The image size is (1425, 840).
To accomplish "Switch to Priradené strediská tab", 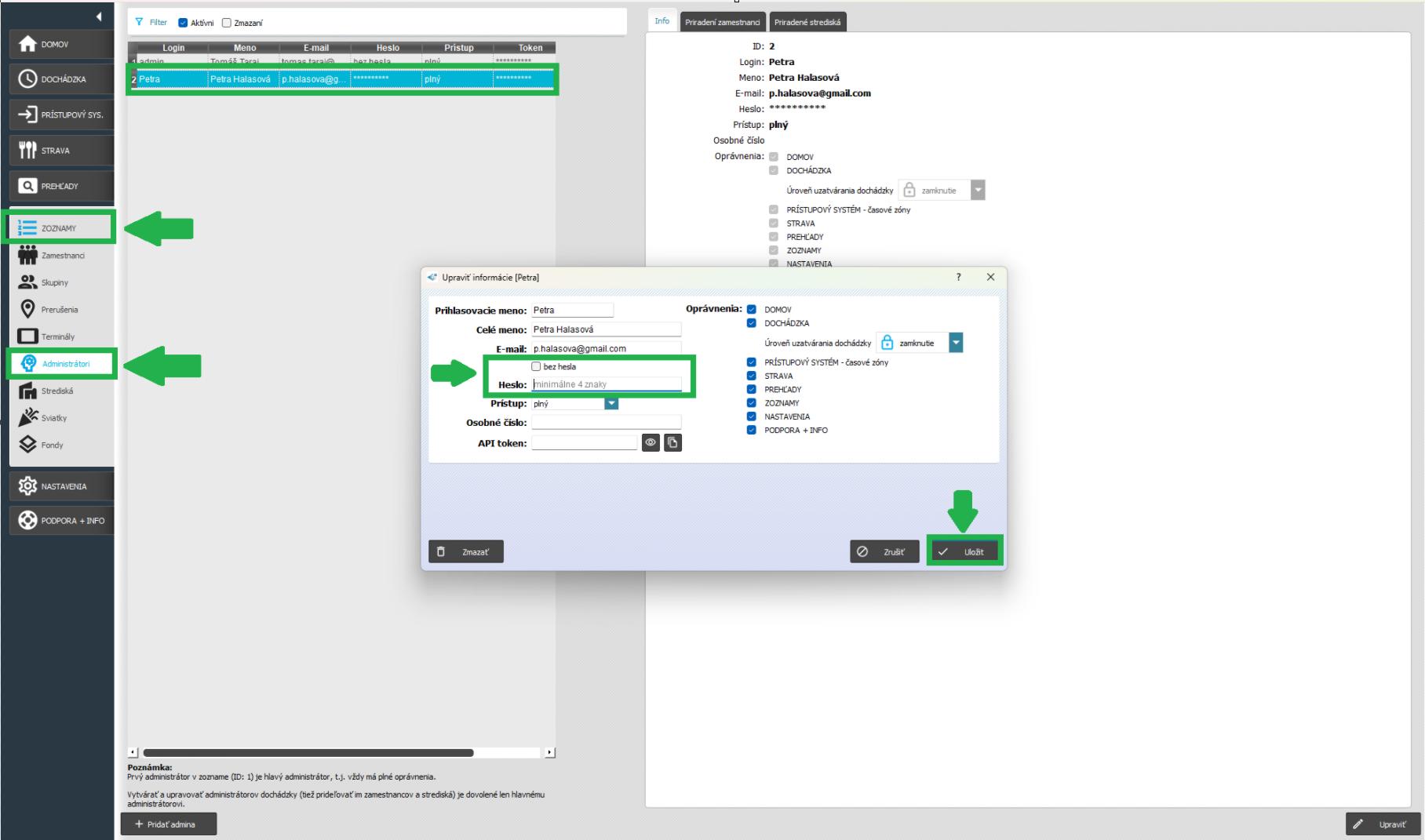I will [807, 22].
